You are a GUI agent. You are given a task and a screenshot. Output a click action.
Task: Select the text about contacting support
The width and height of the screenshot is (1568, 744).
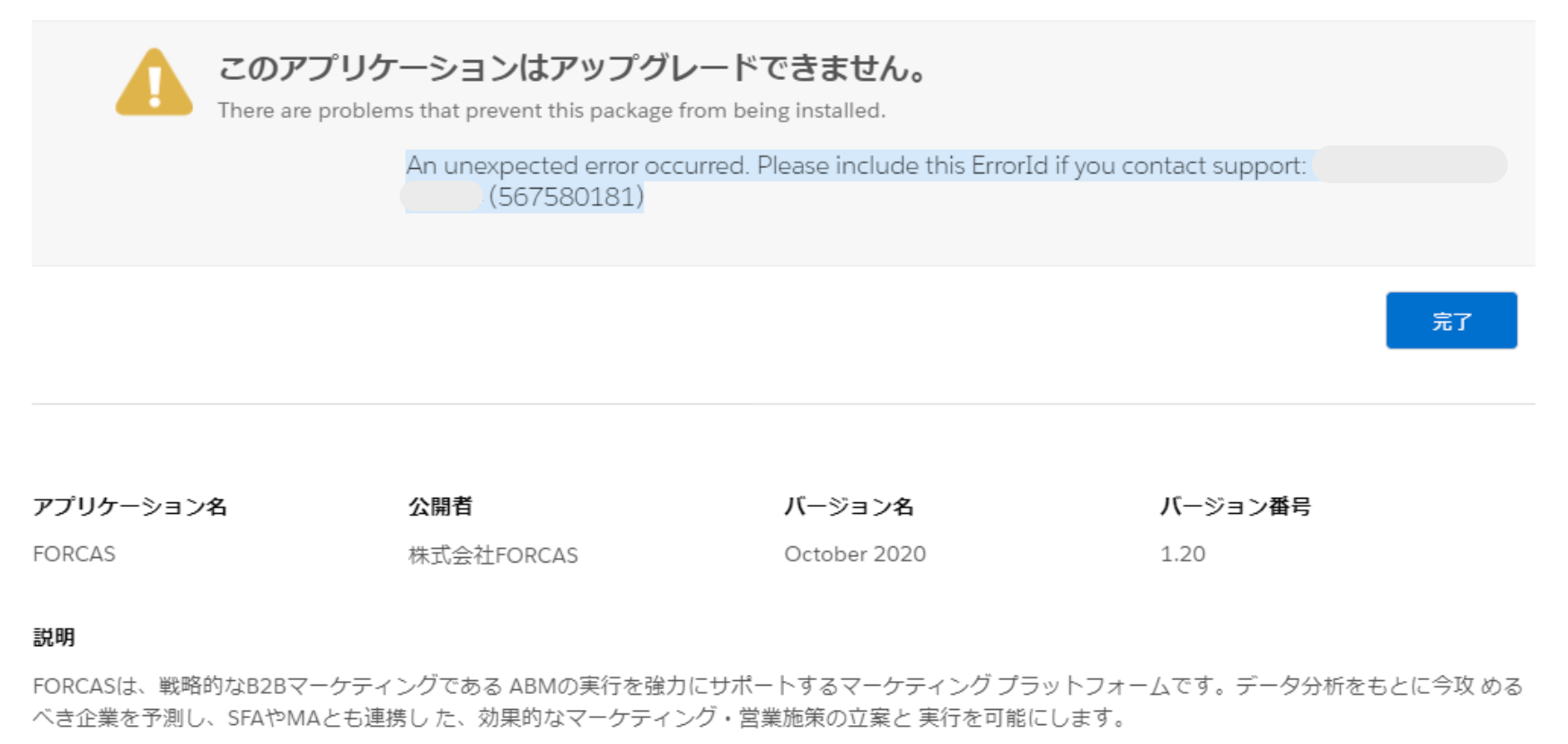coord(1078,166)
